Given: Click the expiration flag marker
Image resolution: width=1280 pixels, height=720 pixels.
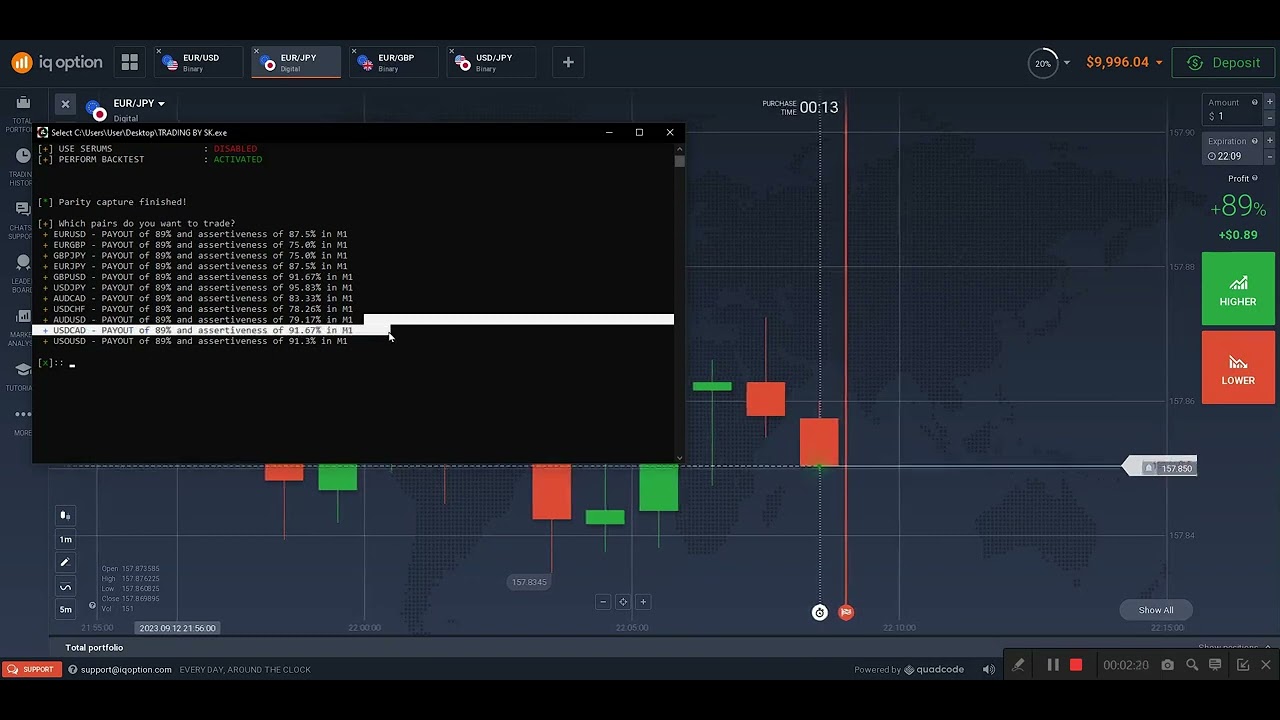Looking at the screenshot, I should [x=846, y=612].
